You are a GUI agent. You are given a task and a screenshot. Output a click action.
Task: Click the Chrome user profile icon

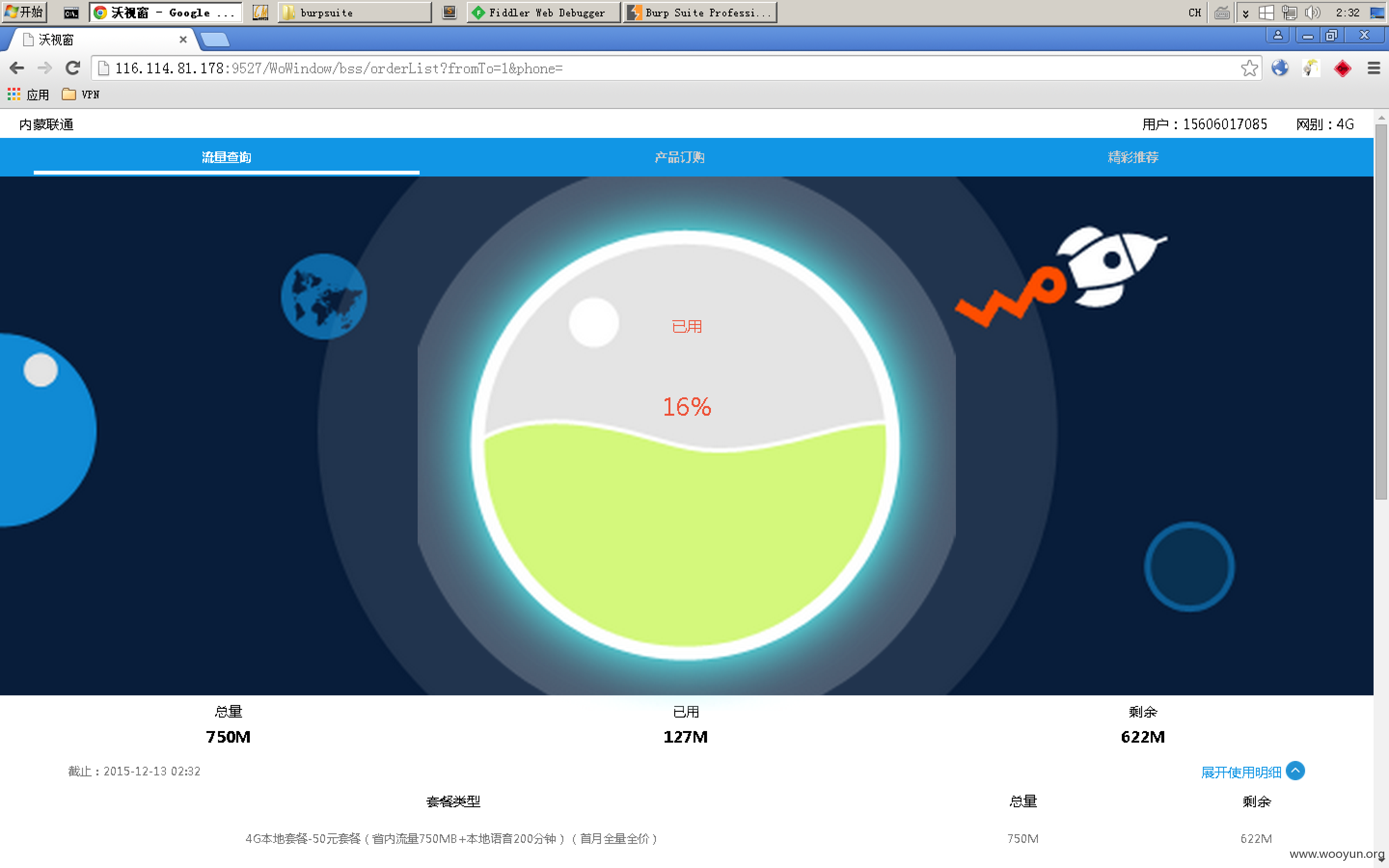click(x=1278, y=35)
